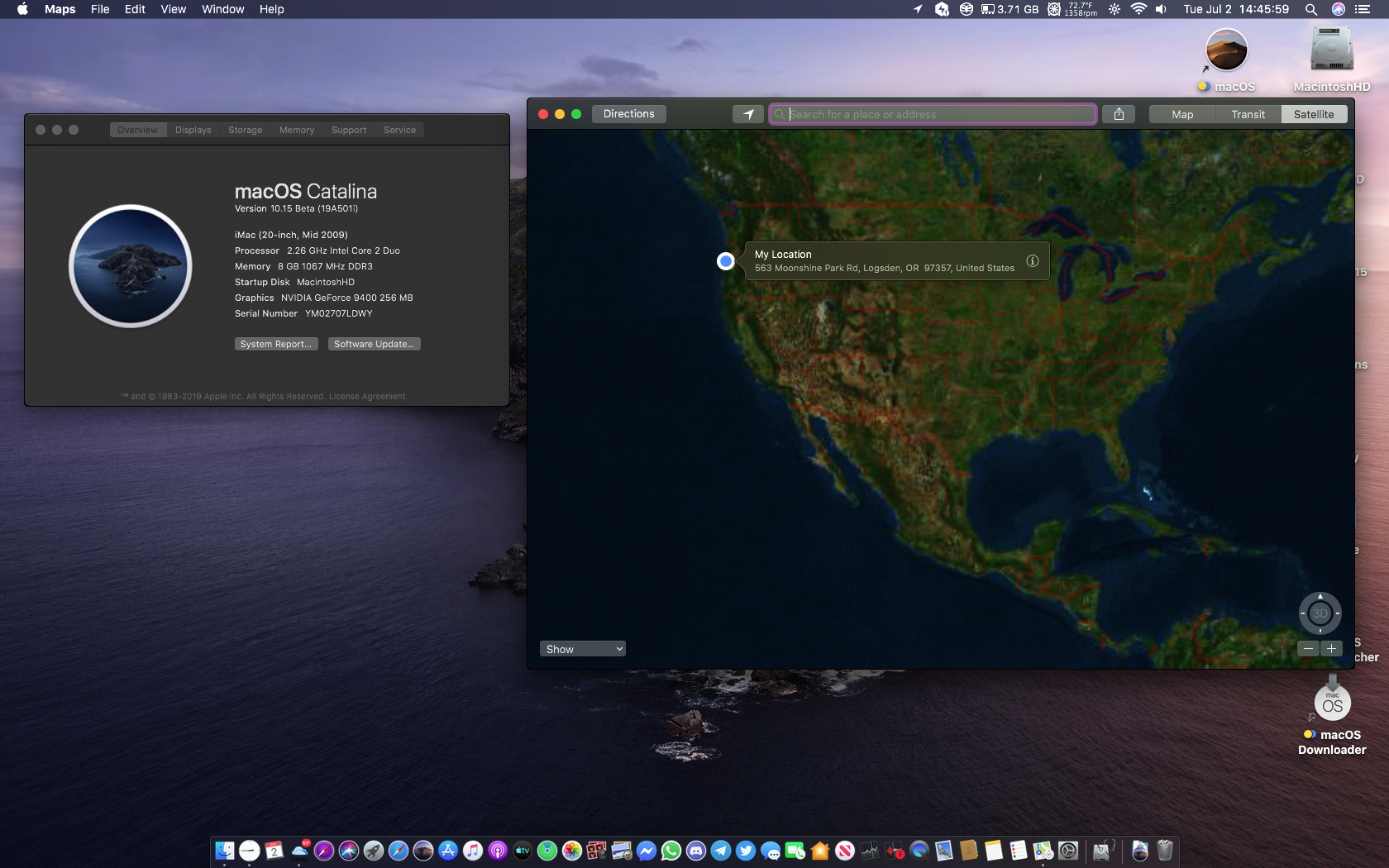Open Messenger from the Dock
The height and width of the screenshot is (868, 1389).
(647, 850)
